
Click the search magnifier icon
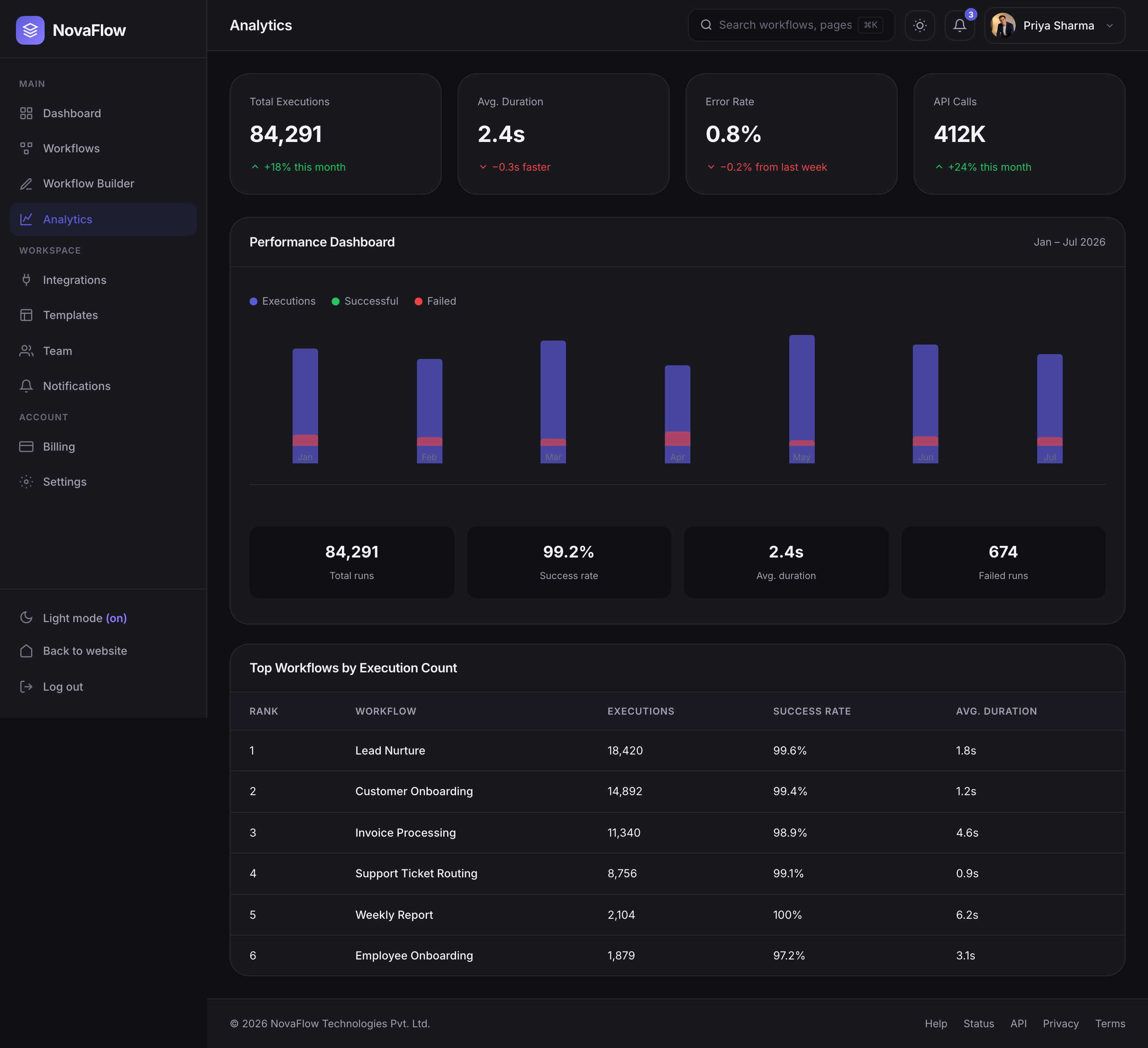pos(706,25)
